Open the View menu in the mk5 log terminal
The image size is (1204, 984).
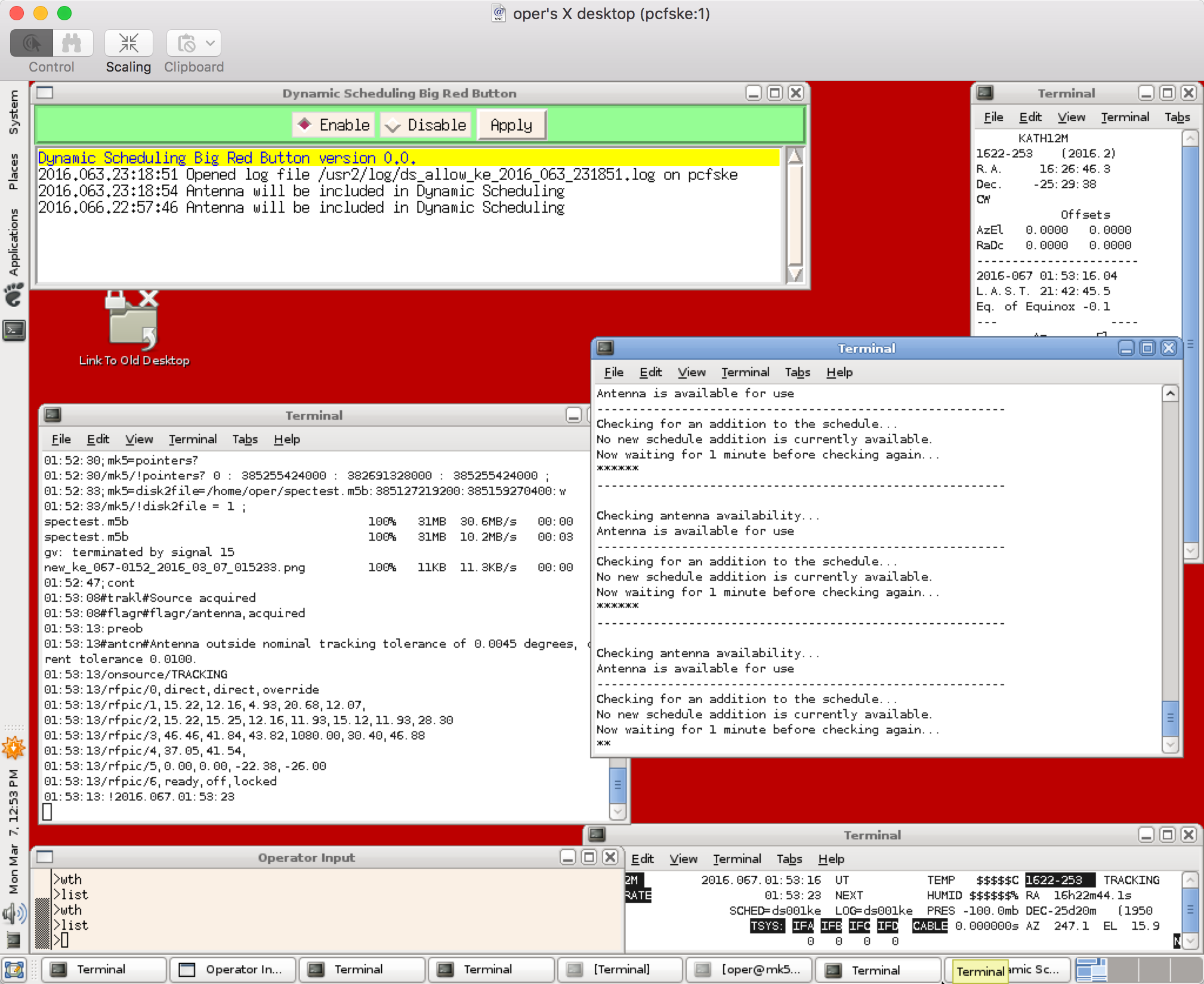coord(138,440)
